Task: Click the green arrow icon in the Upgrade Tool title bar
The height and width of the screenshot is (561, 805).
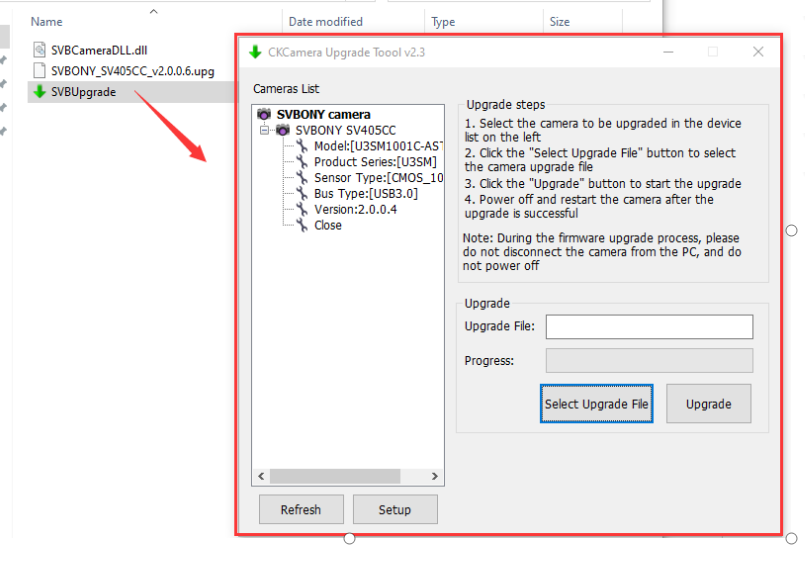Action: pyautogui.click(x=255, y=52)
